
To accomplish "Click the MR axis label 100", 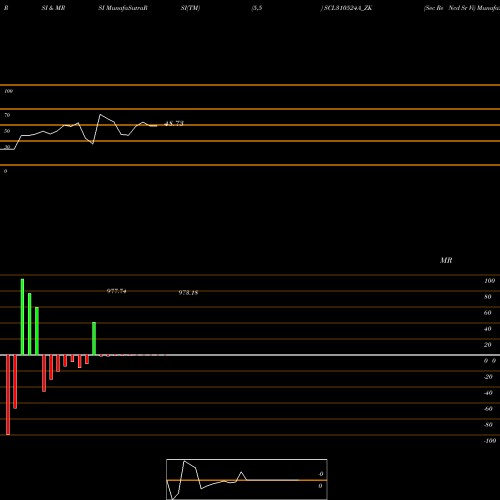I will pos(489,281).
